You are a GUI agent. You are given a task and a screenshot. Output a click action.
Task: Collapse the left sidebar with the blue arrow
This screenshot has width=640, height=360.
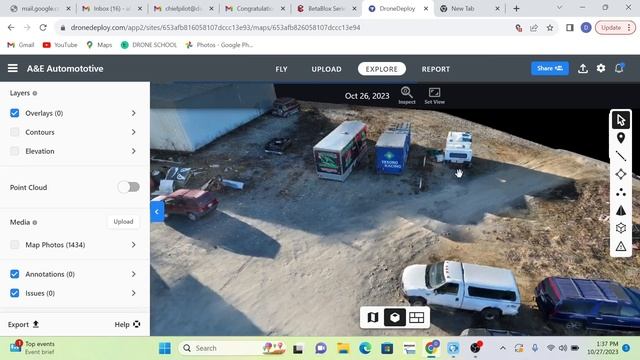pos(157,211)
